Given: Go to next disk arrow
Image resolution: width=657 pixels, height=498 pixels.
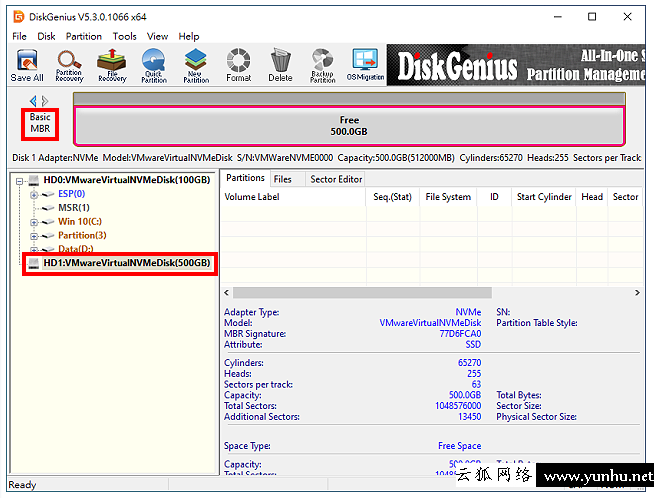Looking at the screenshot, I should coord(45,101).
